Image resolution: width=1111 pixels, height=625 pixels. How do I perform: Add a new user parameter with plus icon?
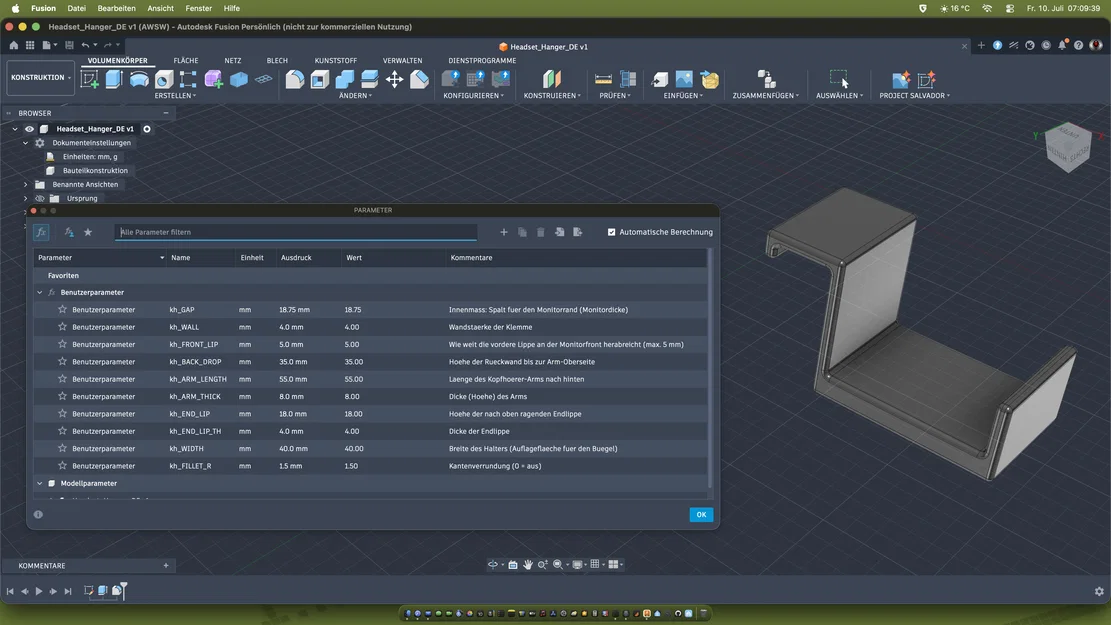click(504, 232)
